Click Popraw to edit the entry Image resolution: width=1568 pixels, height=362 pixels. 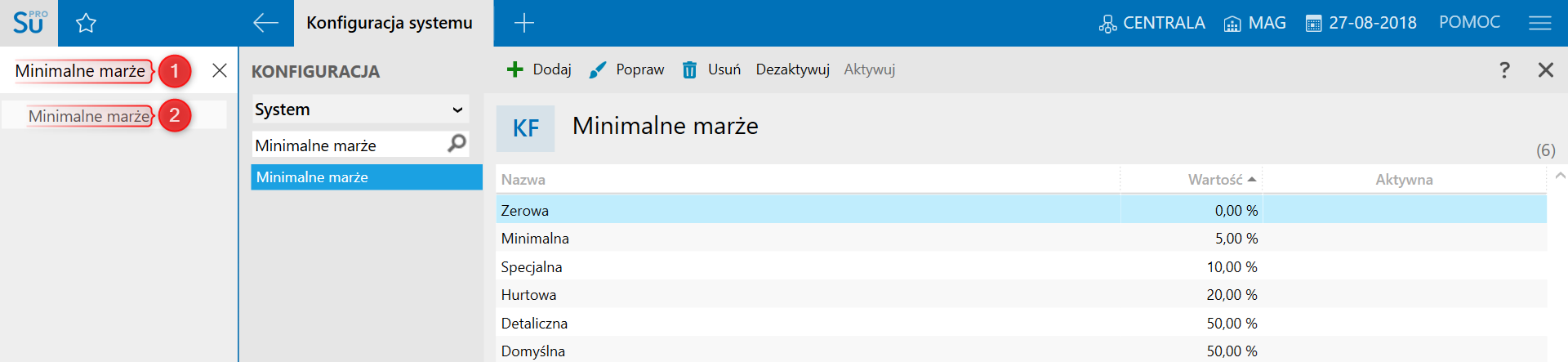pyautogui.click(x=626, y=69)
